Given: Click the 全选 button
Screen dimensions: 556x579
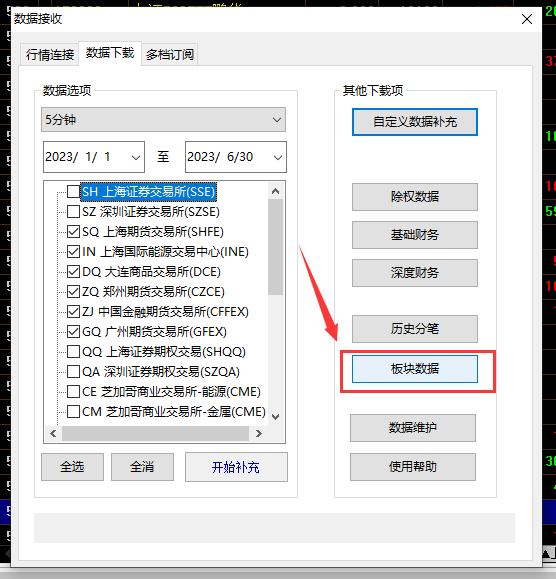Looking at the screenshot, I should (x=72, y=467).
